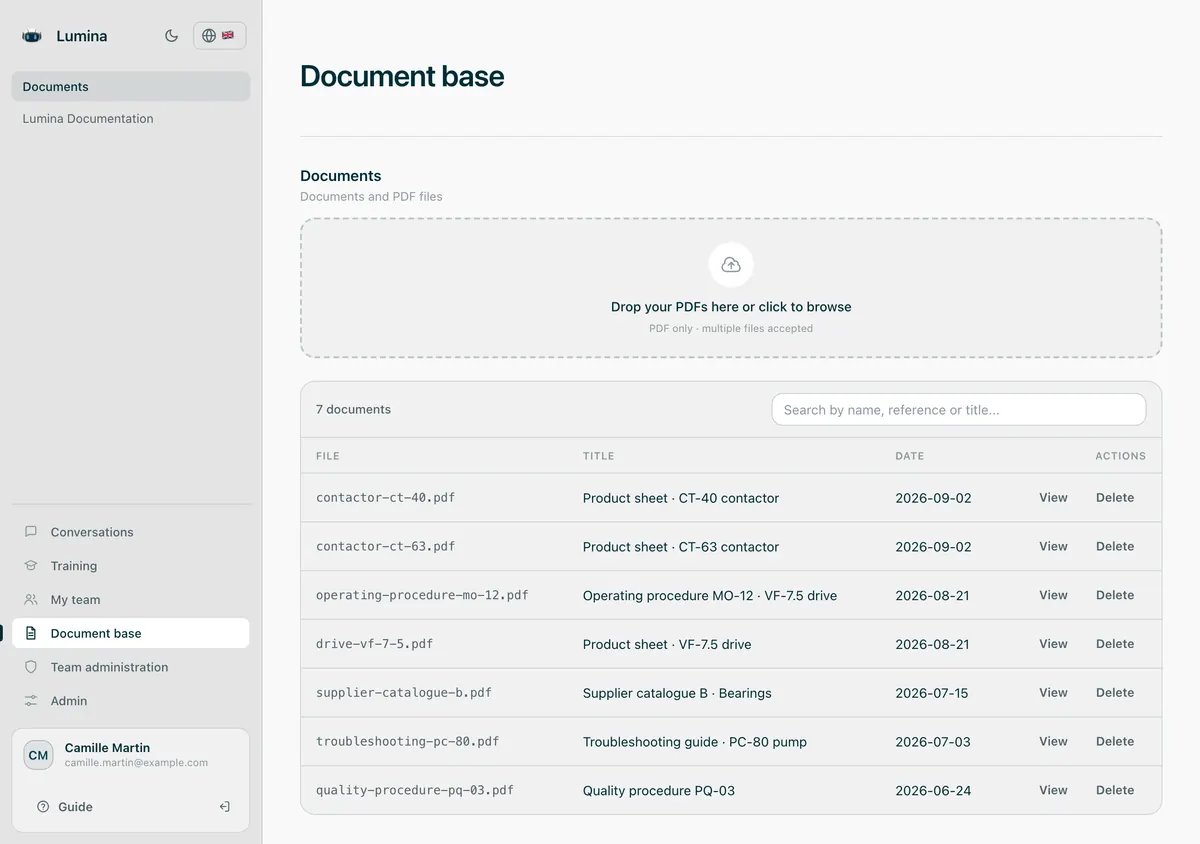Click the DATE column header
The width and height of the screenshot is (1200, 844).
(910, 456)
